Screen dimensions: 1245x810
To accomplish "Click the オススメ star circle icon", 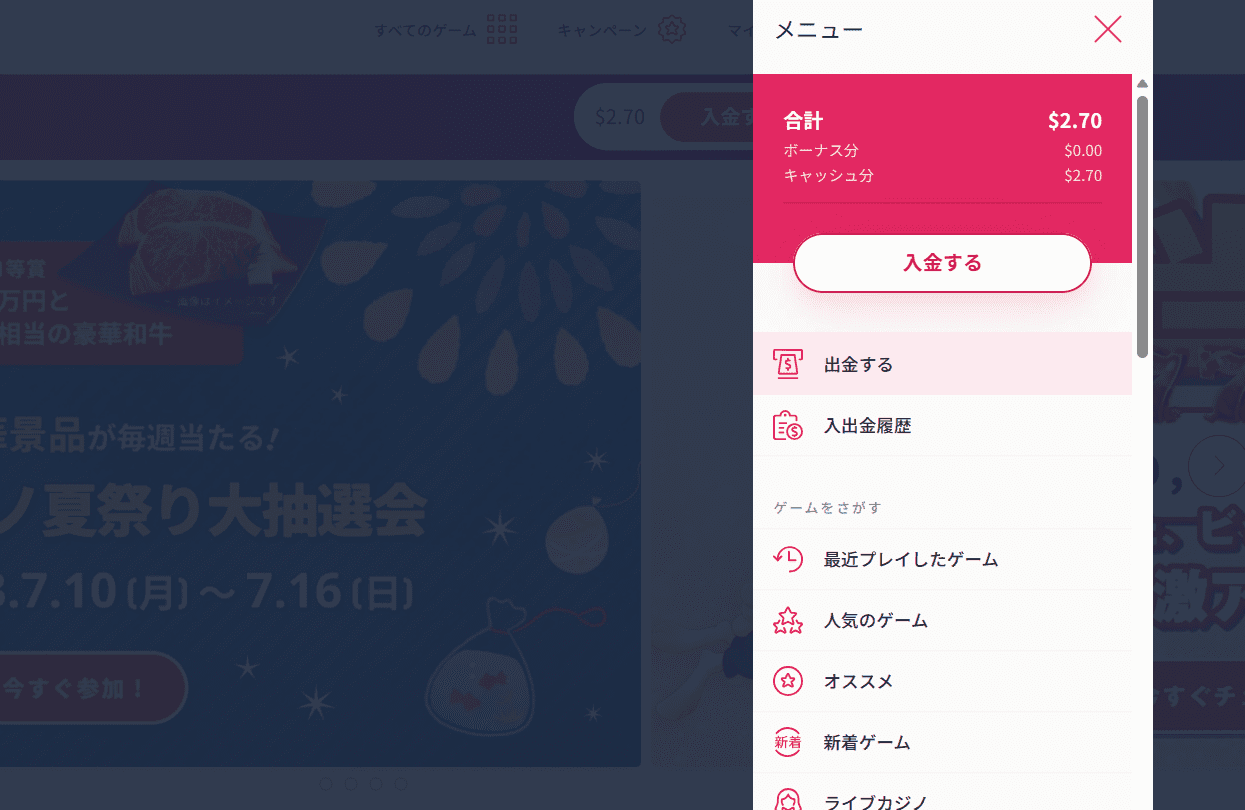I will click(788, 682).
